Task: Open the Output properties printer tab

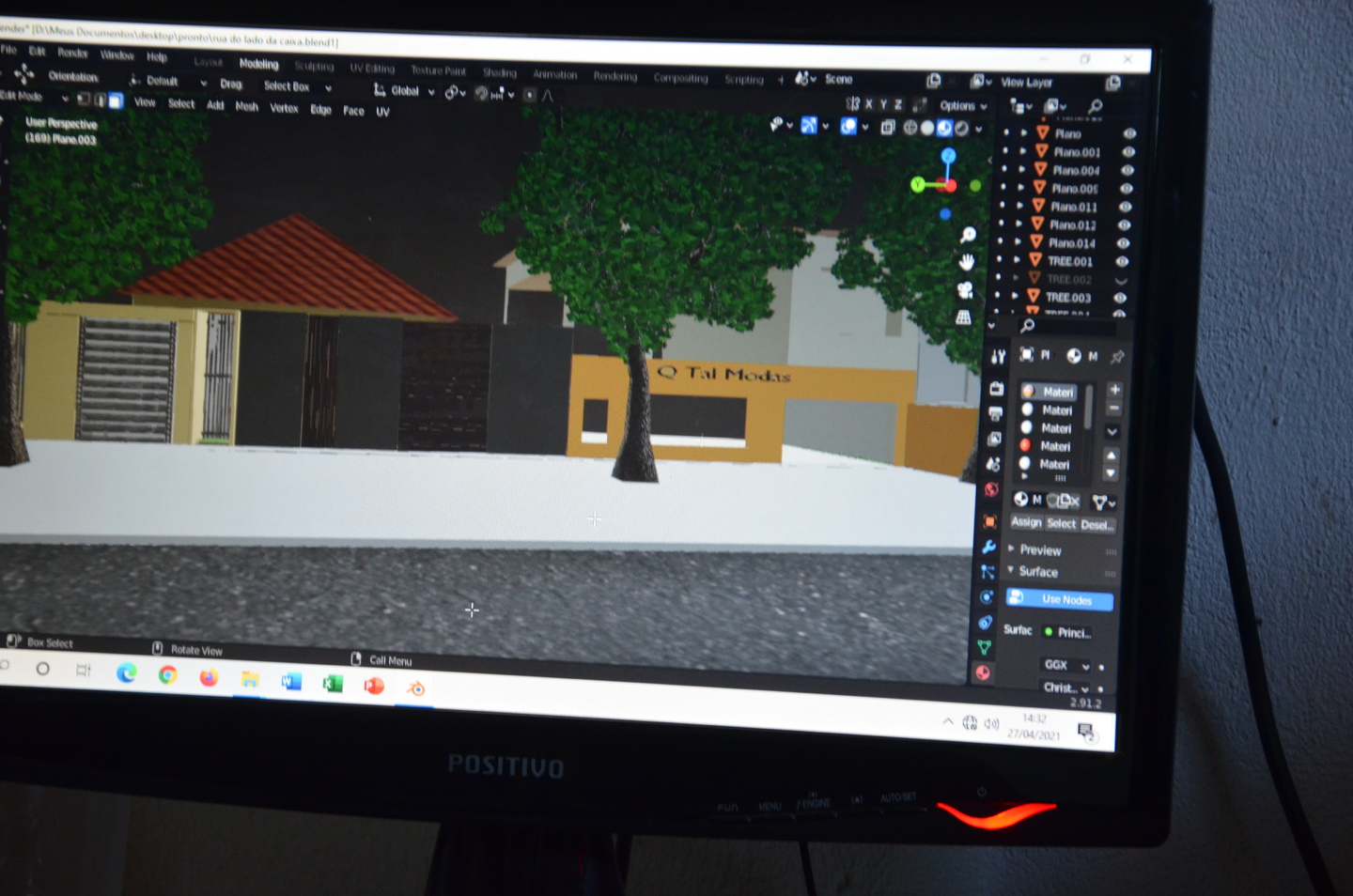Action: coord(995,414)
